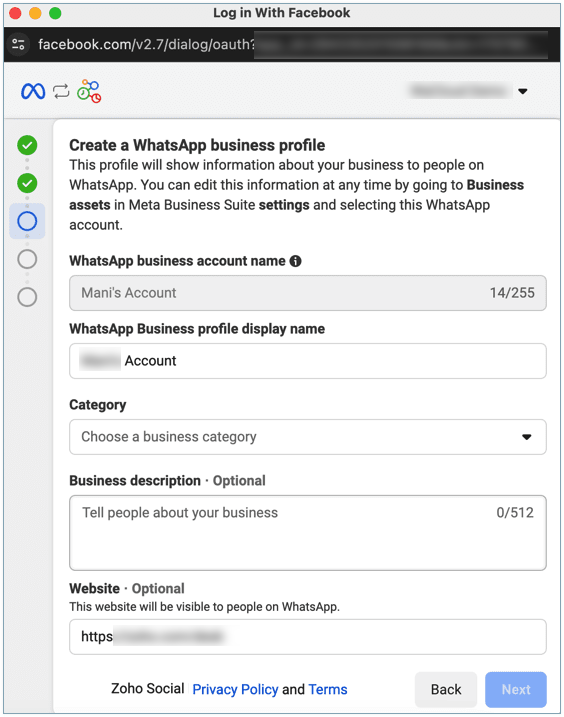This screenshot has width=564, height=717.
Task: Close the Log in With Facebook window
Action: tap(15, 13)
